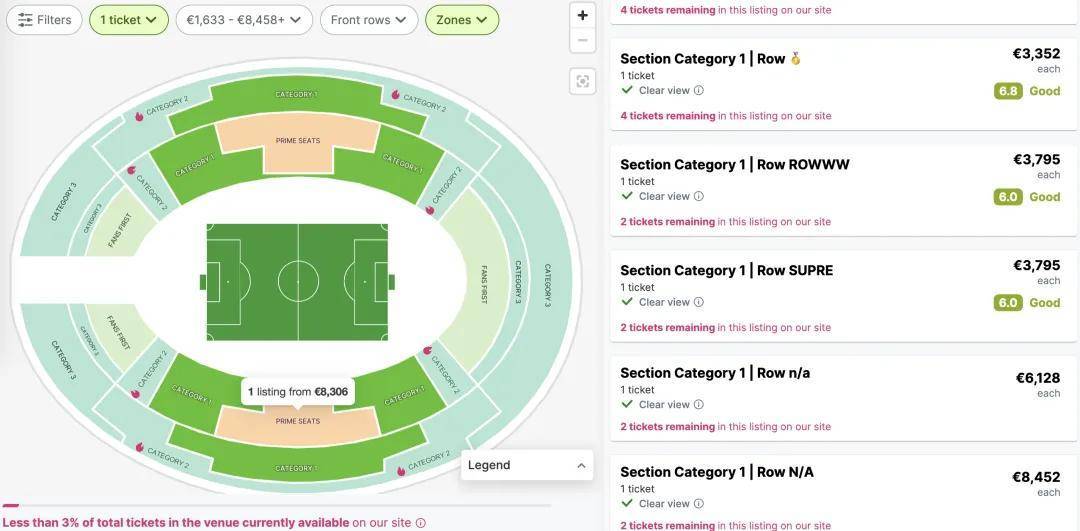Open the 1 ticket quantity dropdown
Viewport: 1080px width, 531px height.
[x=128, y=20]
